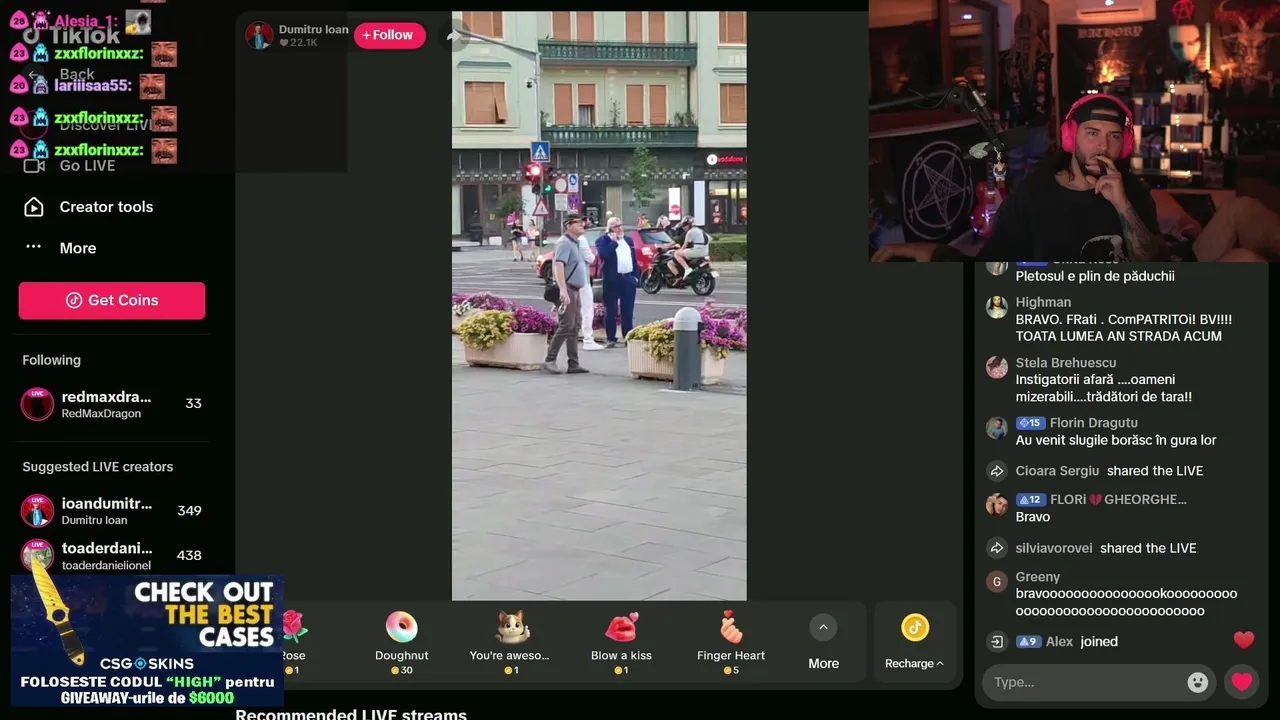Image resolution: width=1280 pixels, height=720 pixels.
Task: Open Creator tools in the sidebar
Action: pyautogui.click(x=106, y=207)
